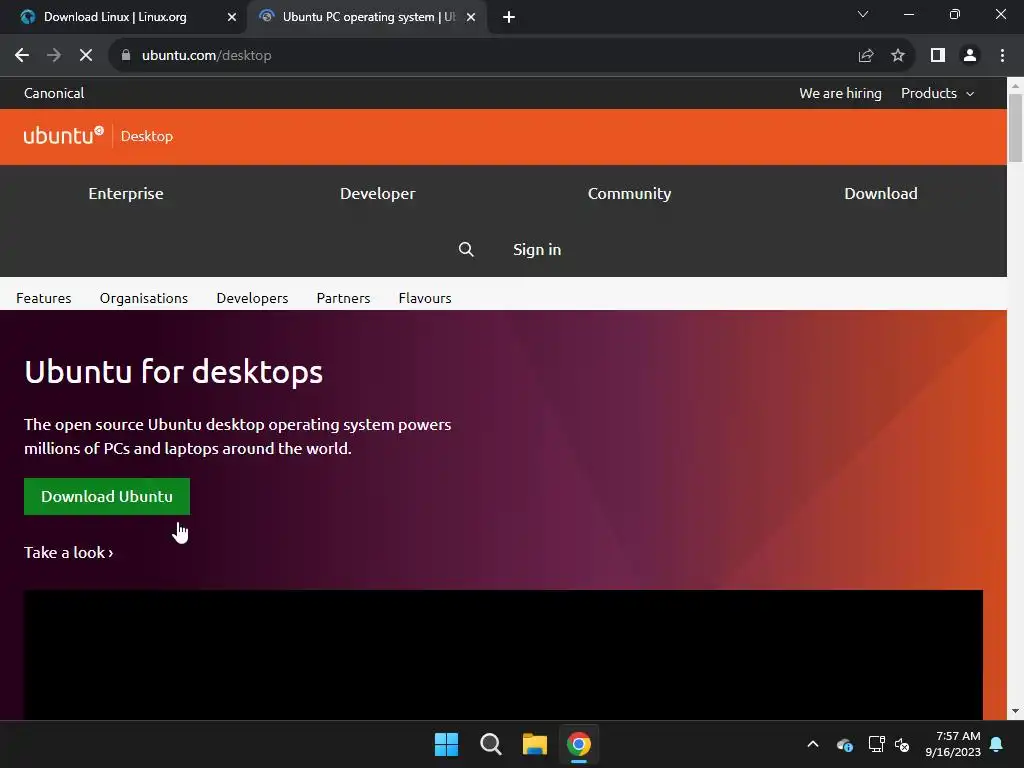The image size is (1024, 768).
Task: Bookmark this page with the star icon
Action: coord(898,56)
